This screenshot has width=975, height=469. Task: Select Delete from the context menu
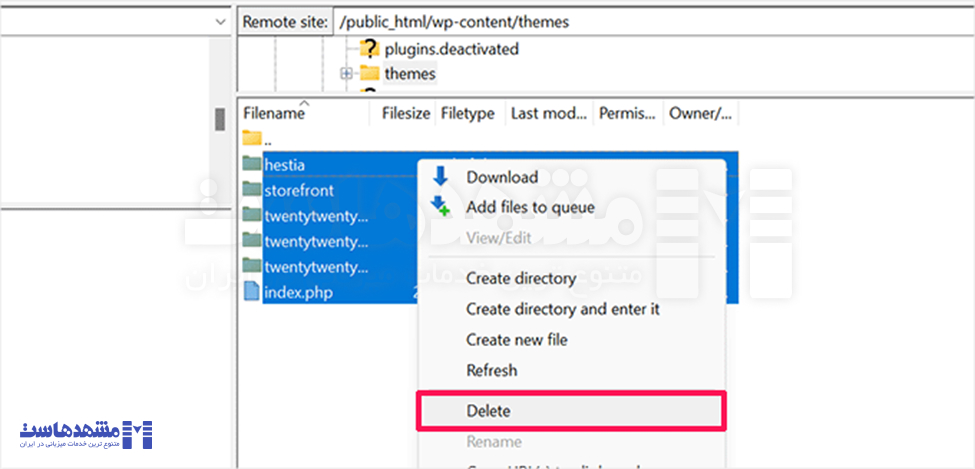click(488, 411)
